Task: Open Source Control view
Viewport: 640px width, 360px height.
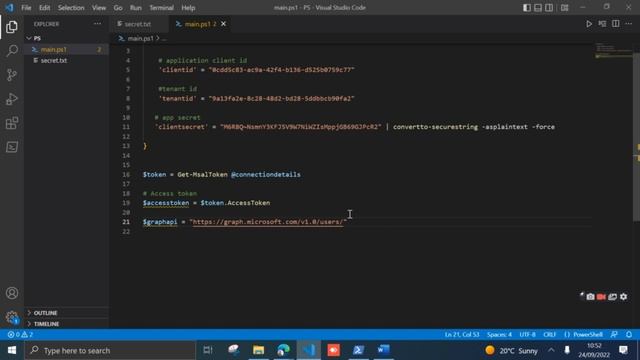Action: click(12, 75)
